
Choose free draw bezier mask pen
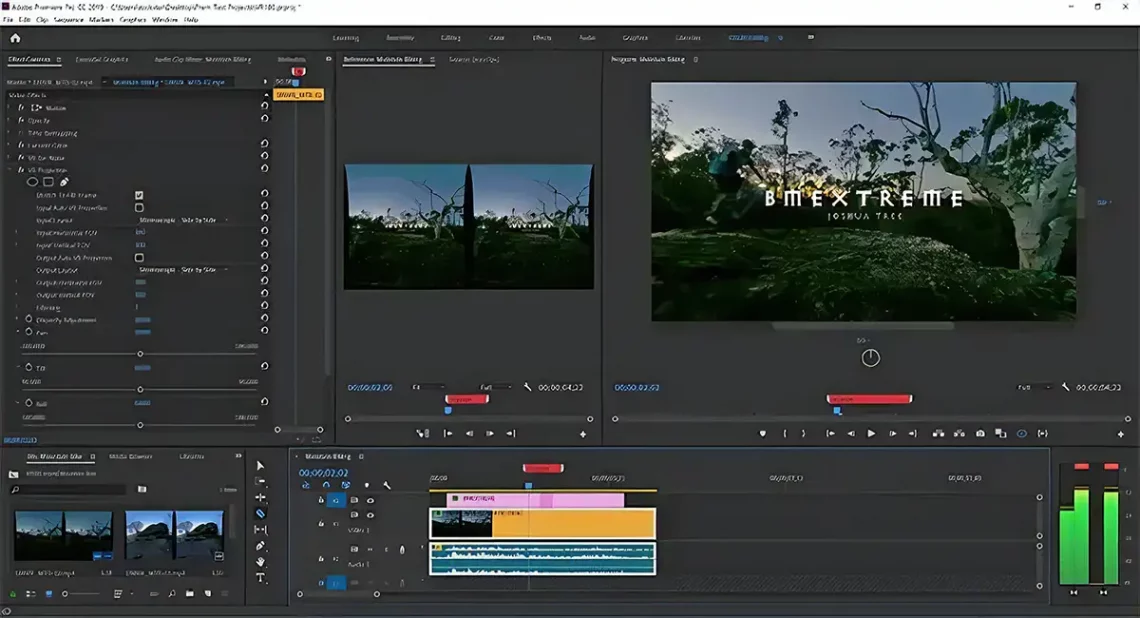click(64, 182)
